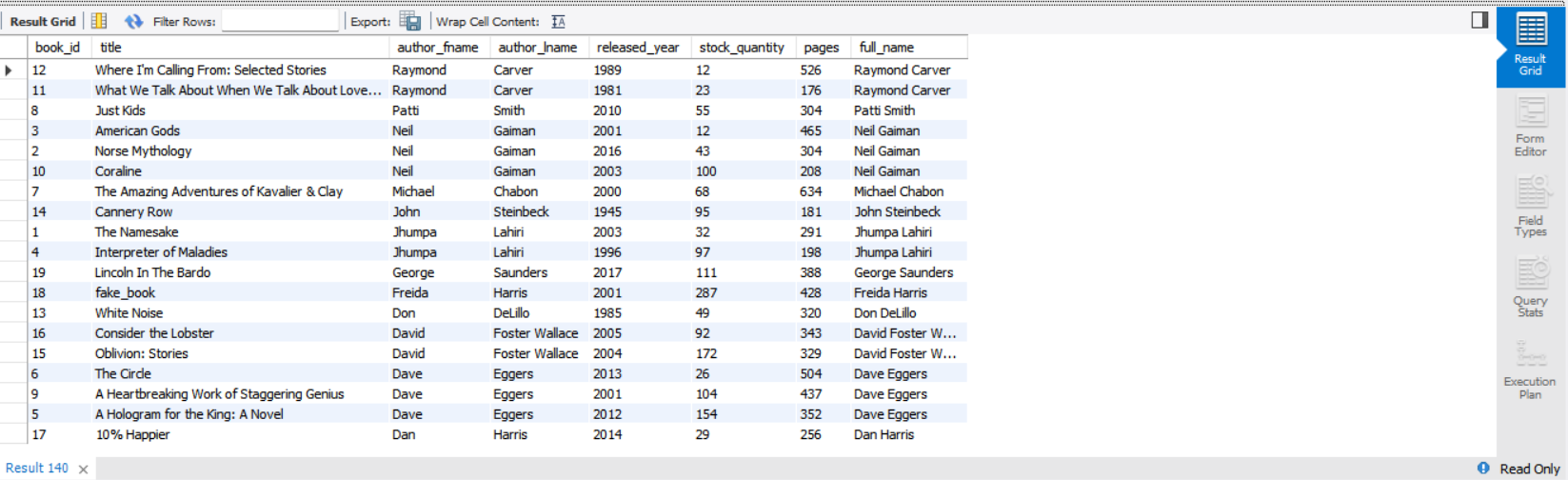1568x480 pixels.
Task: Select the 'Consider the Lobster' cell
Action: click(x=240, y=333)
